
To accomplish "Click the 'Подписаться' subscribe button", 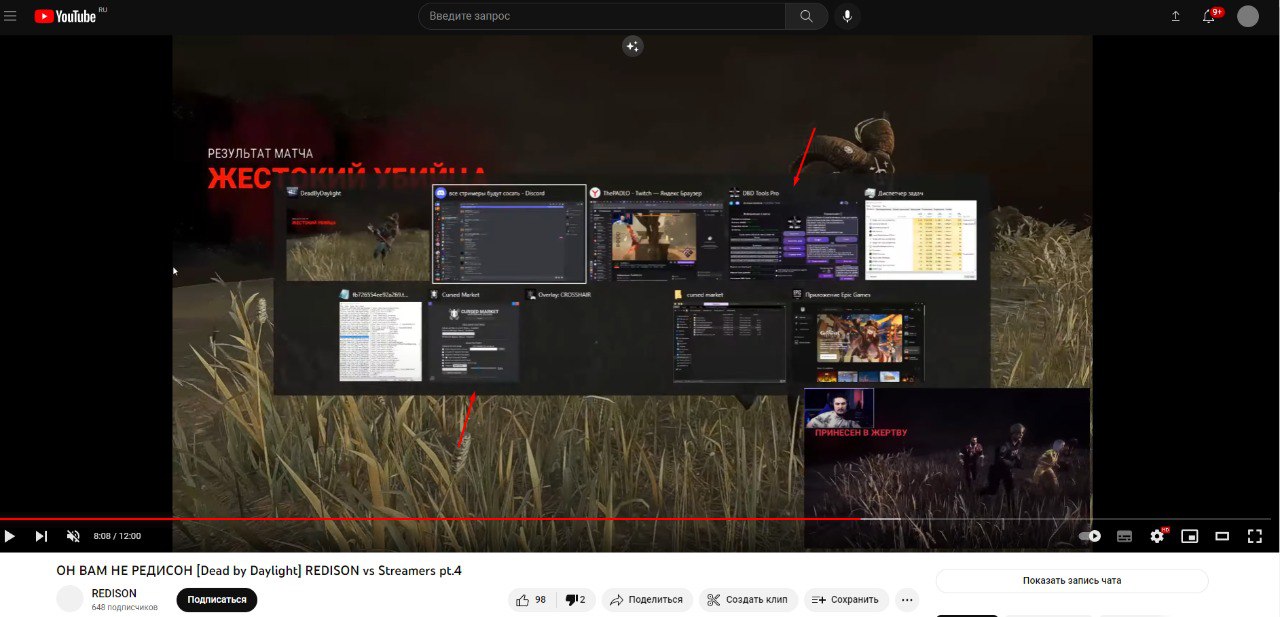I will tap(217, 599).
